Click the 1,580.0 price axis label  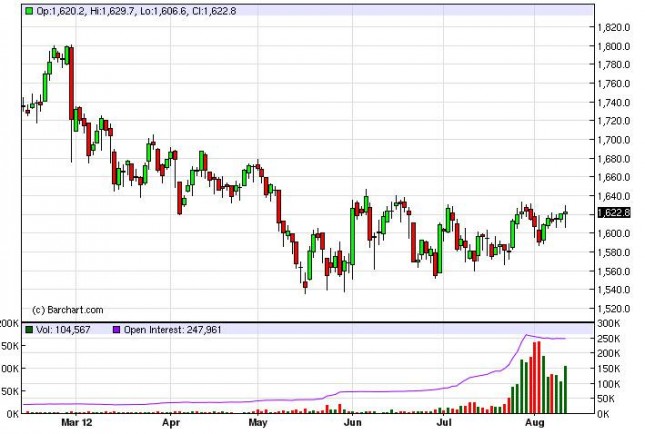tap(613, 252)
